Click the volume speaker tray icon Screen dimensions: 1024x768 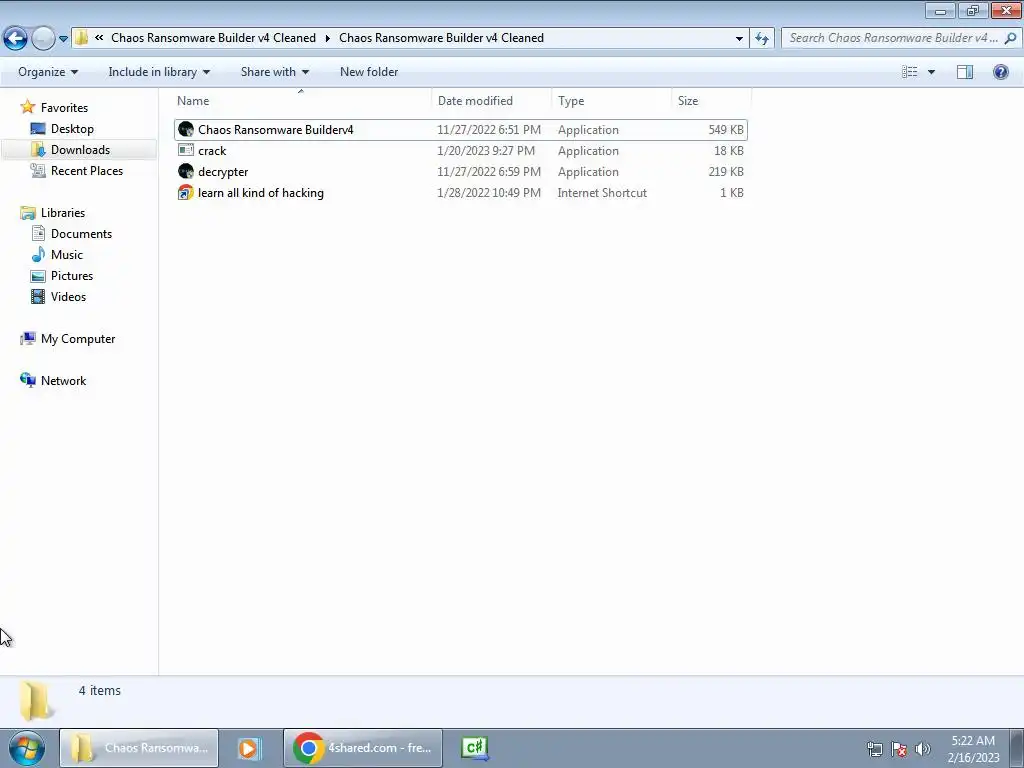(923, 750)
